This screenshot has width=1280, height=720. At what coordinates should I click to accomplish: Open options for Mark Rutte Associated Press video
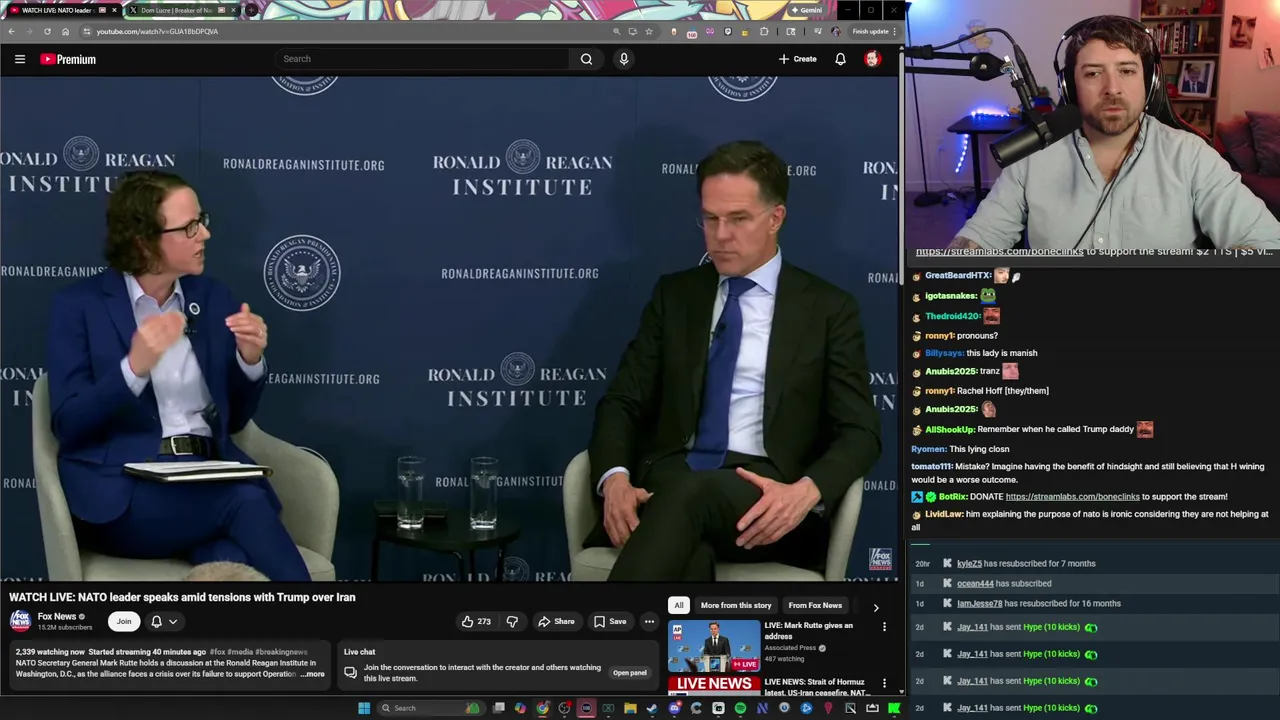884,627
